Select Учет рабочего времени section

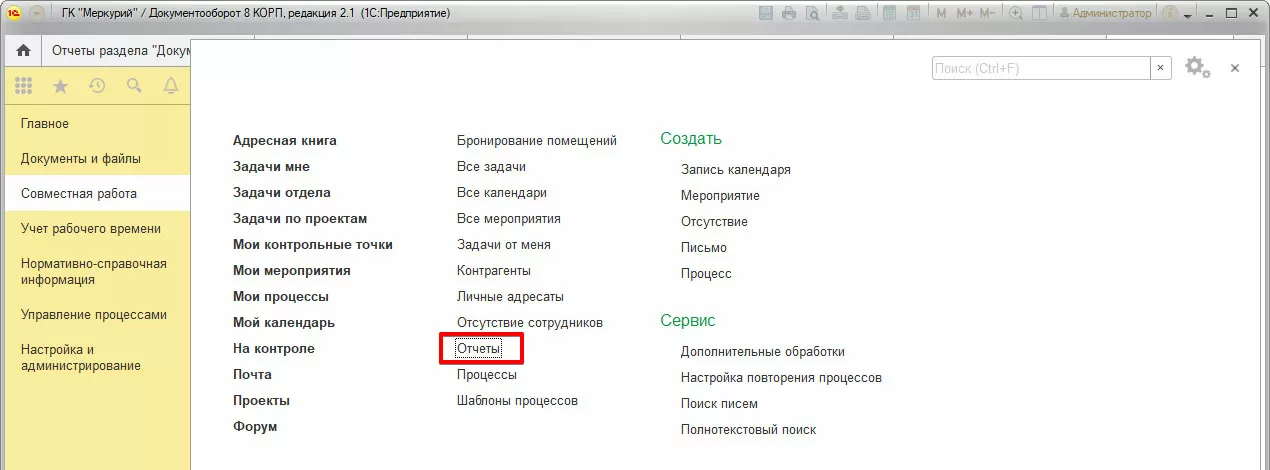point(95,229)
